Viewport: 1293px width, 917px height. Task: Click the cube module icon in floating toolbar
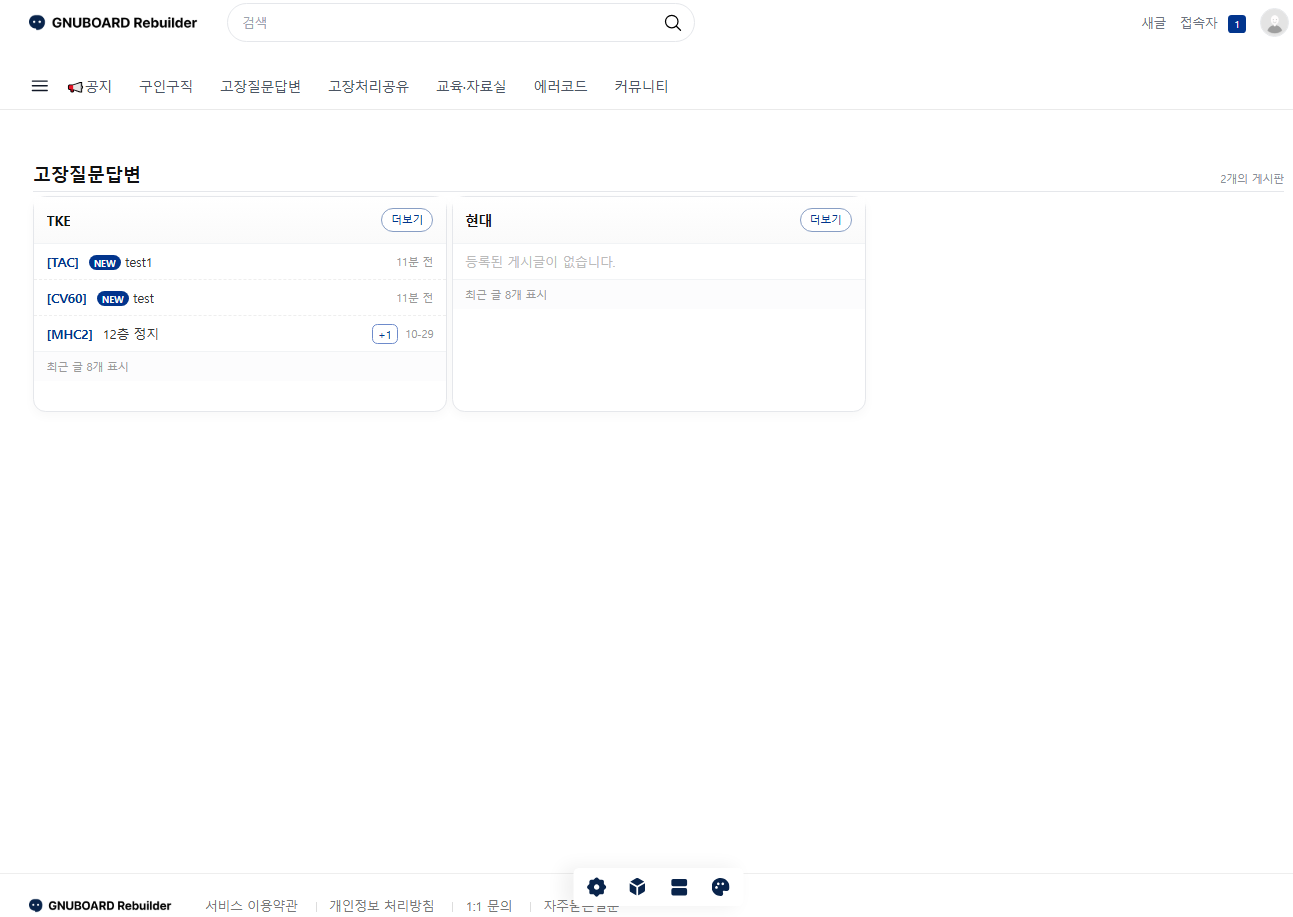point(638,887)
